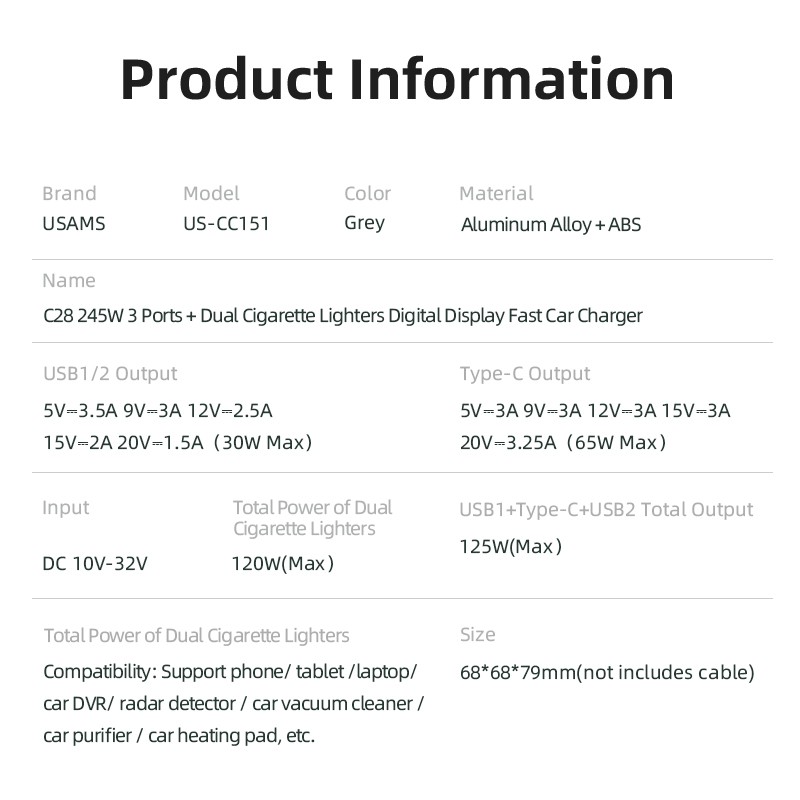Click the USB1/2 Output label
The height and width of the screenshot is (800, 800).
click(110, 374)
